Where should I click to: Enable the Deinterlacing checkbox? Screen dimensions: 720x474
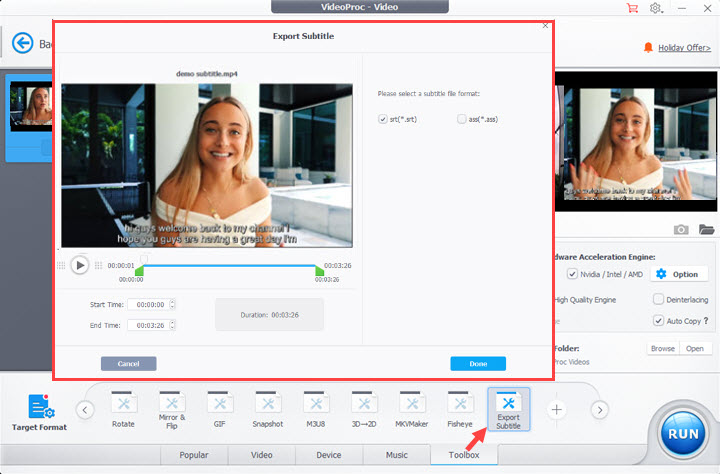(x=658, y=299)
